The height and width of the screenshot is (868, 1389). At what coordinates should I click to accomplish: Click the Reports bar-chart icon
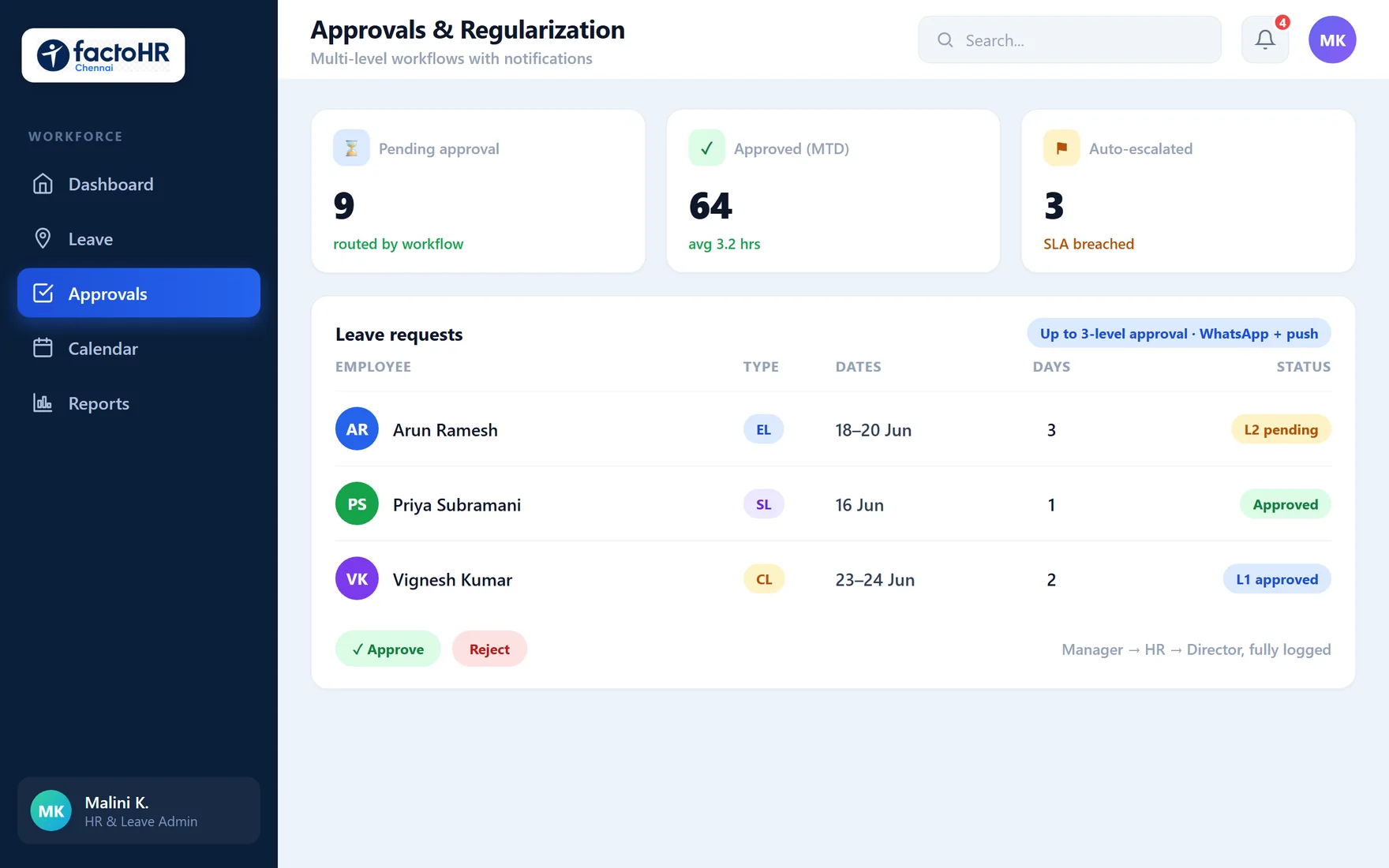(x=43, y=403)
